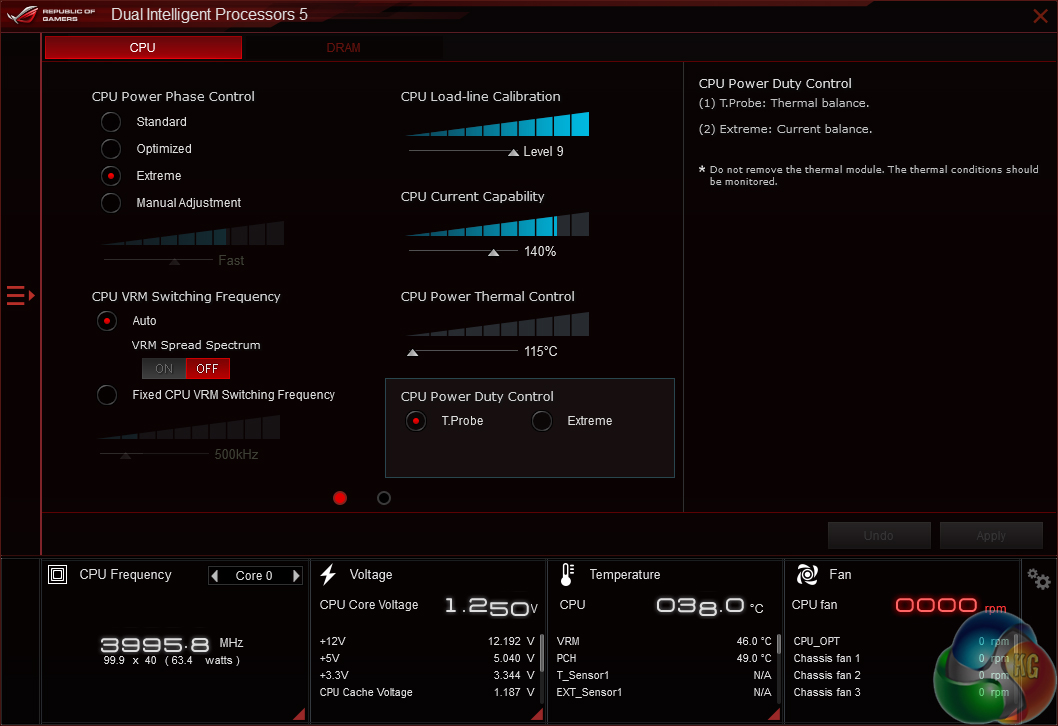Viewport: 1058px width, 726px height.
Task: Select T.Probe power duty control
Action: tap(416, 421)
